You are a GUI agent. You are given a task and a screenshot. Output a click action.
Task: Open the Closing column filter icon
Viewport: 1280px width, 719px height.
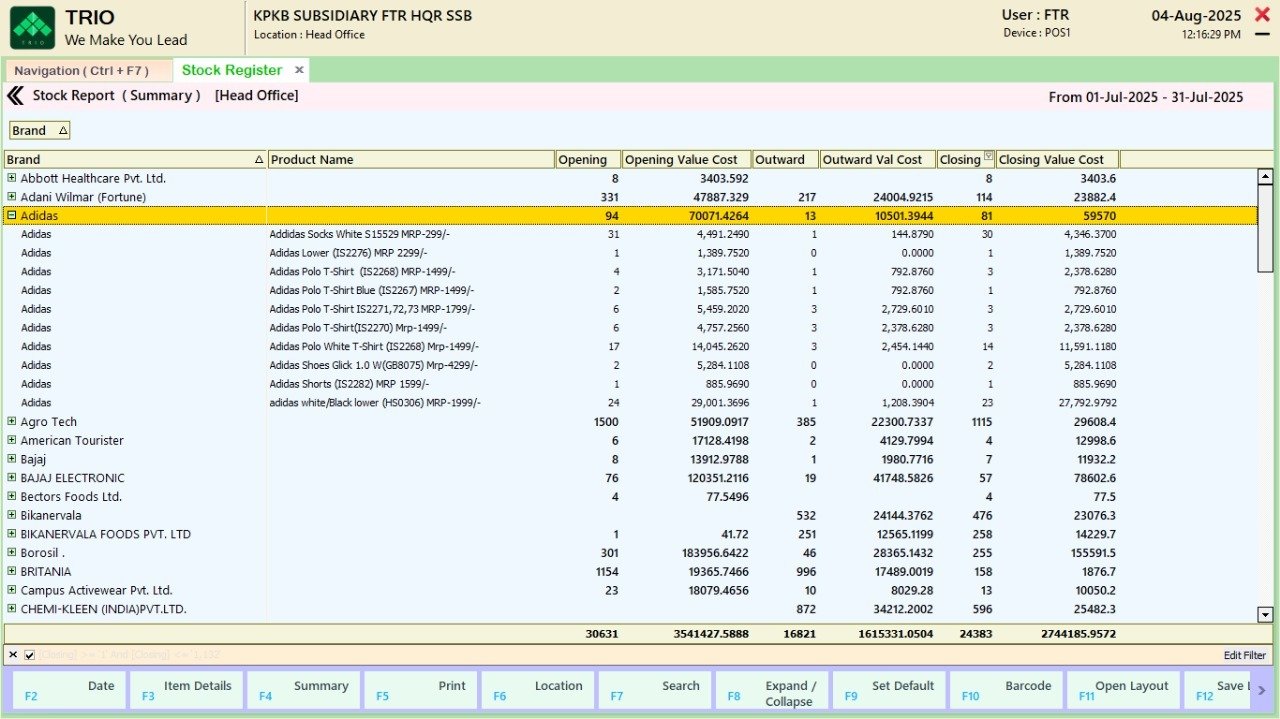[x=989, y=157]
